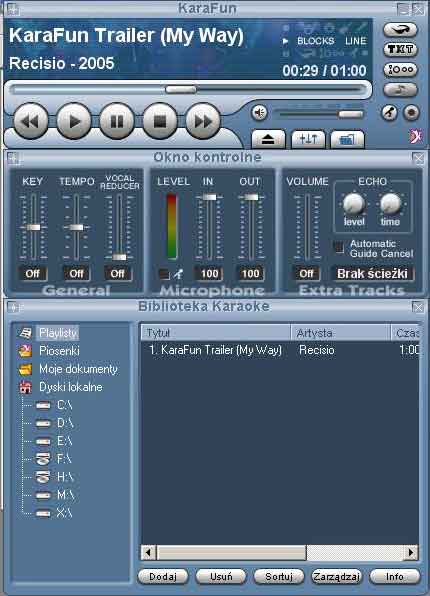Click the Info button
The image size is (430, 596).
[395, 577]
